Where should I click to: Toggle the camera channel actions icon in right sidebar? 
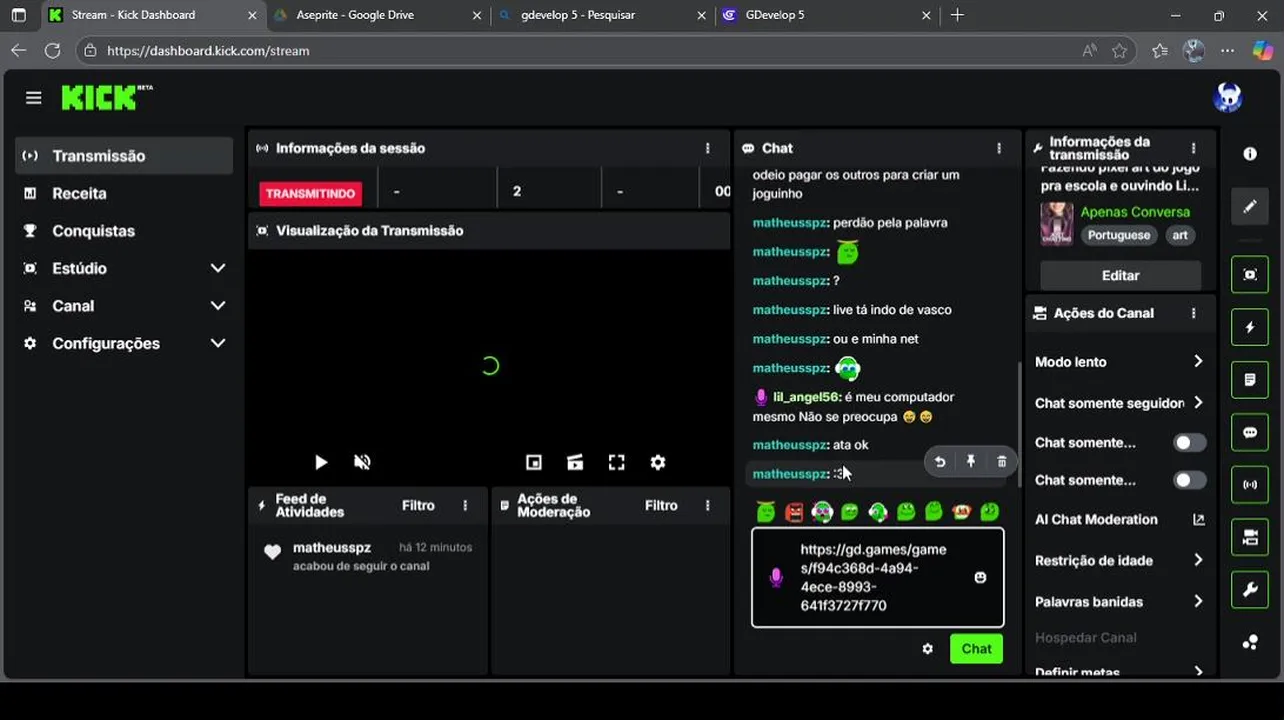coord(1250,537)
